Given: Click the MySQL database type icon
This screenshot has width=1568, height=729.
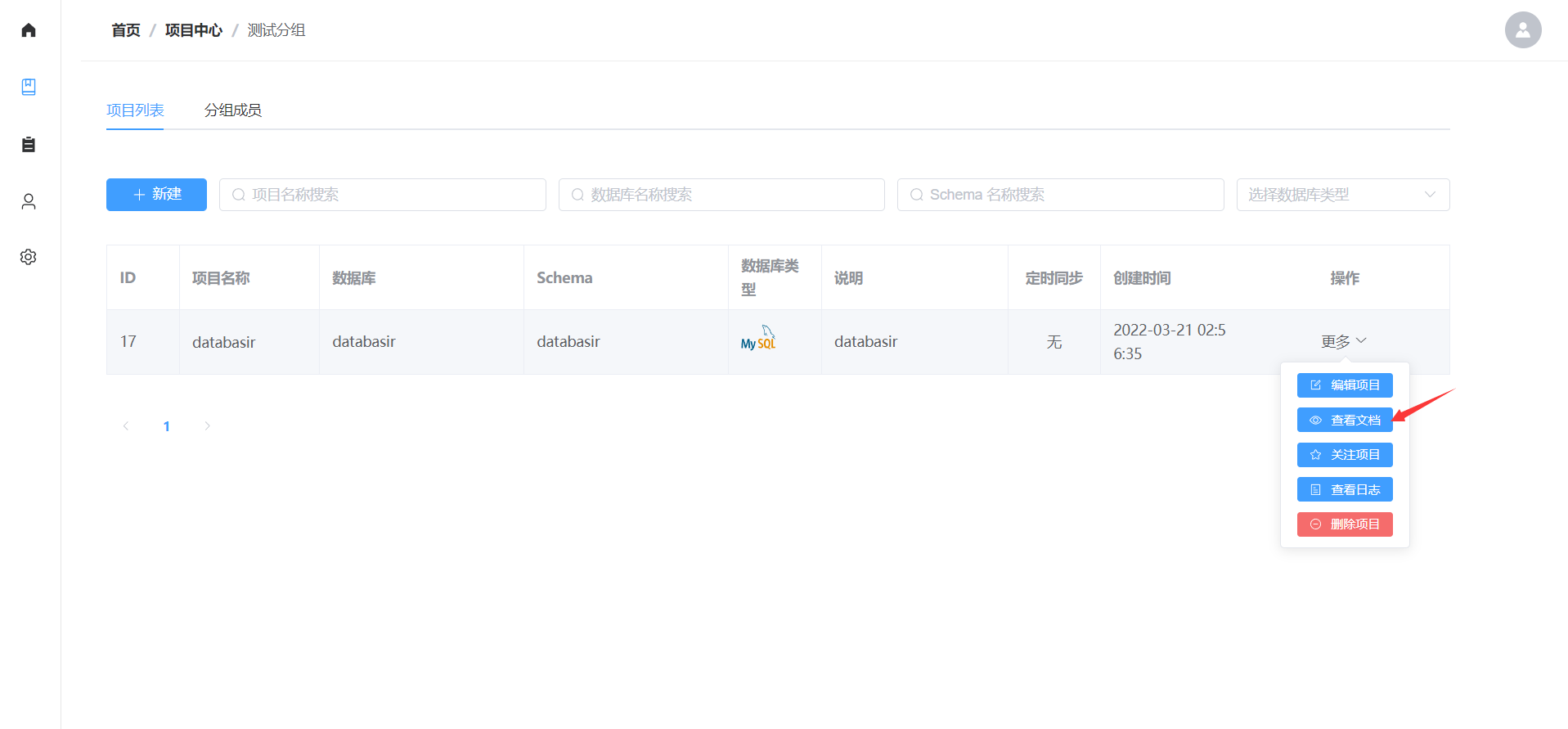Looking at the screenshot, I should pyautogui.click(x=757, y=339).
